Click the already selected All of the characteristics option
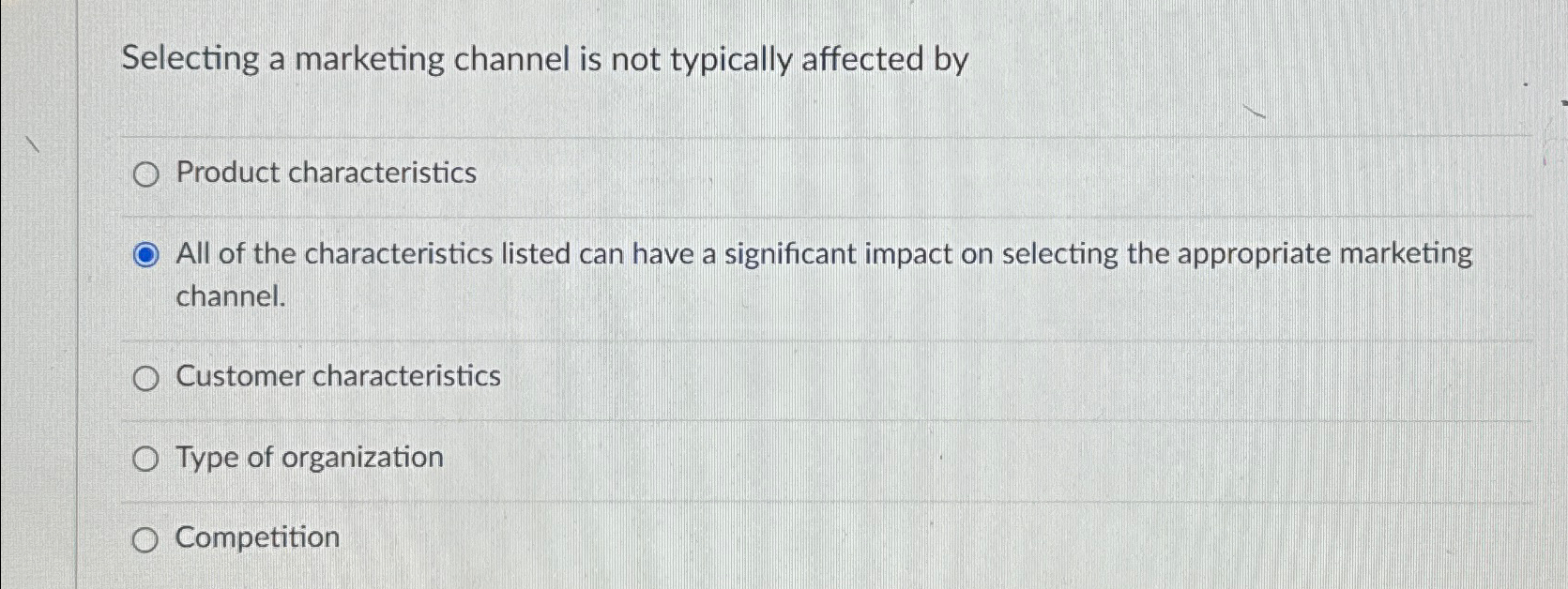Image resolution: width=1568 pixels, height=589 pixels. (145, 254)
